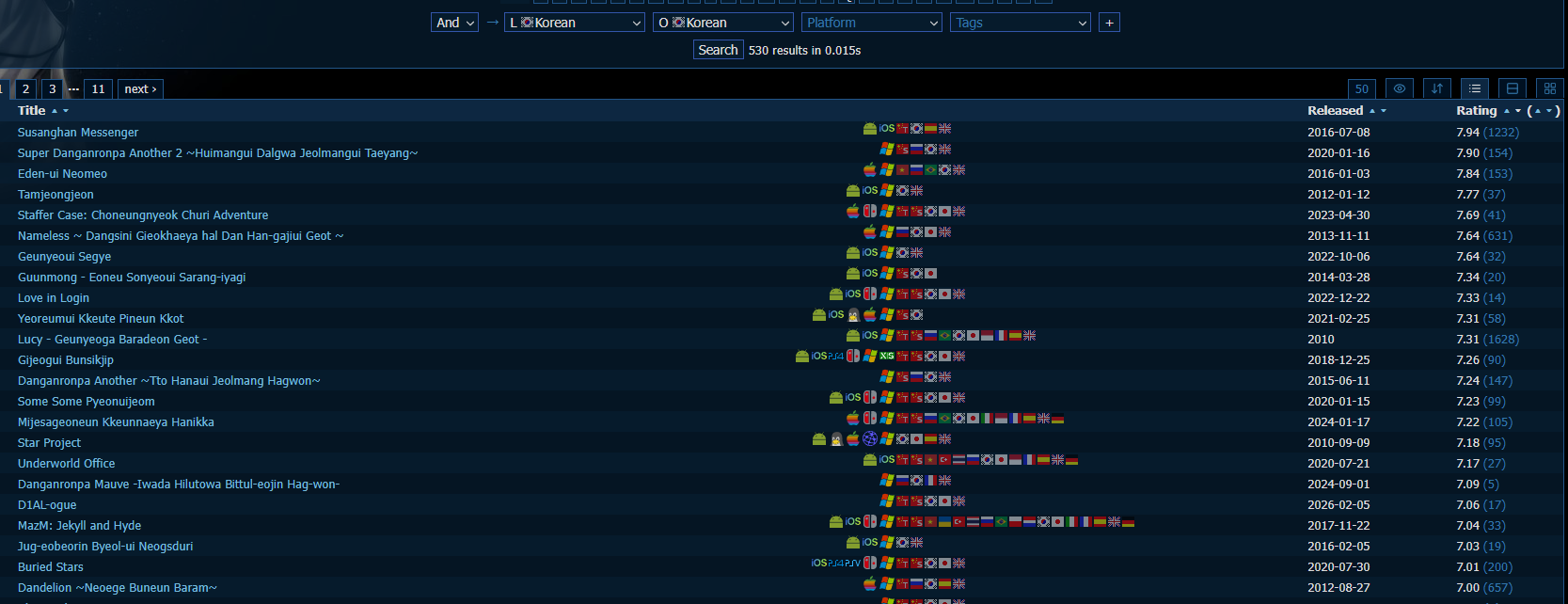Sort Released column descending
This screenshot has height=604, width=1568.
coord(1383,111)
